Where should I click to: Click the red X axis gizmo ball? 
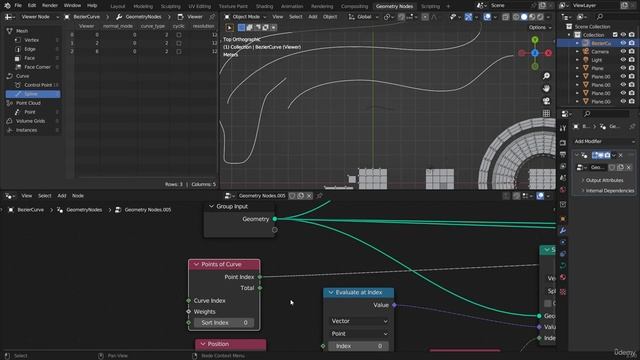[x=548, y=53]
